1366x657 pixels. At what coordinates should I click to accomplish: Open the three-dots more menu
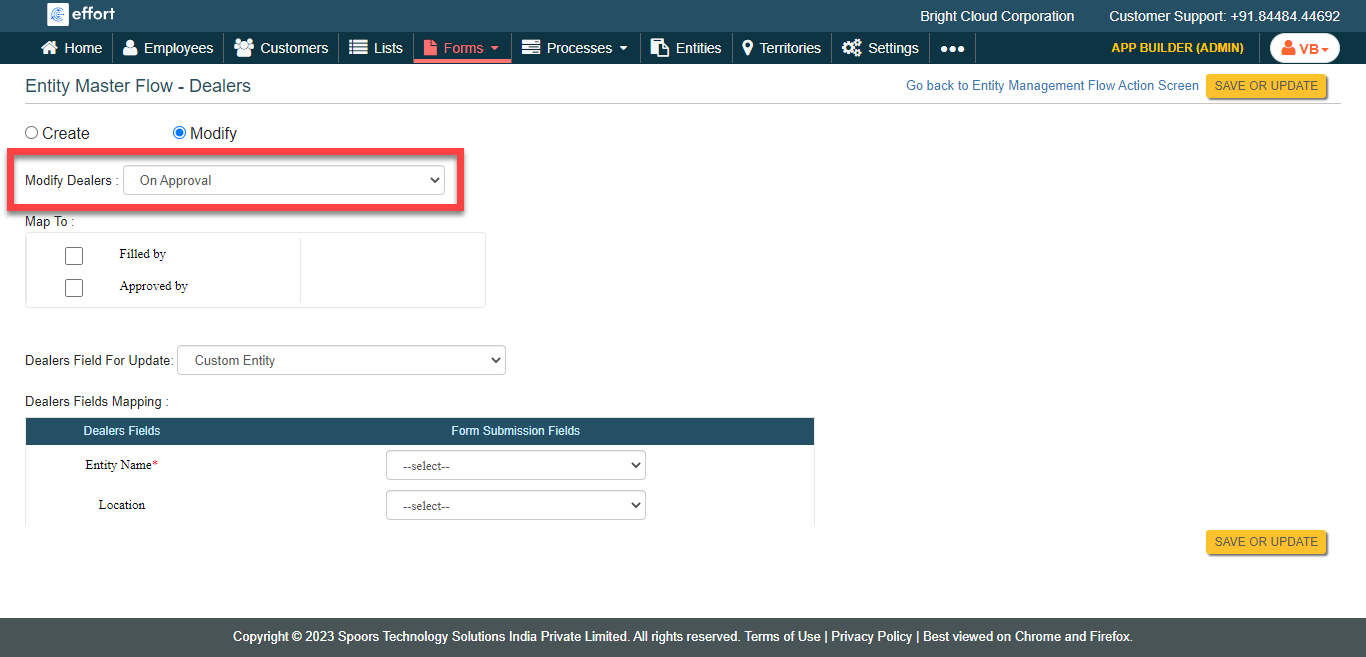pyautogui.click(x=952, y=49)
